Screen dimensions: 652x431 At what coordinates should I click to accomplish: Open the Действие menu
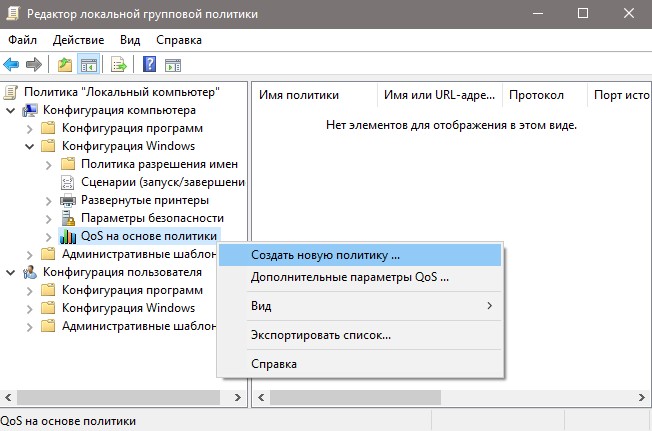tap(78, 40)
